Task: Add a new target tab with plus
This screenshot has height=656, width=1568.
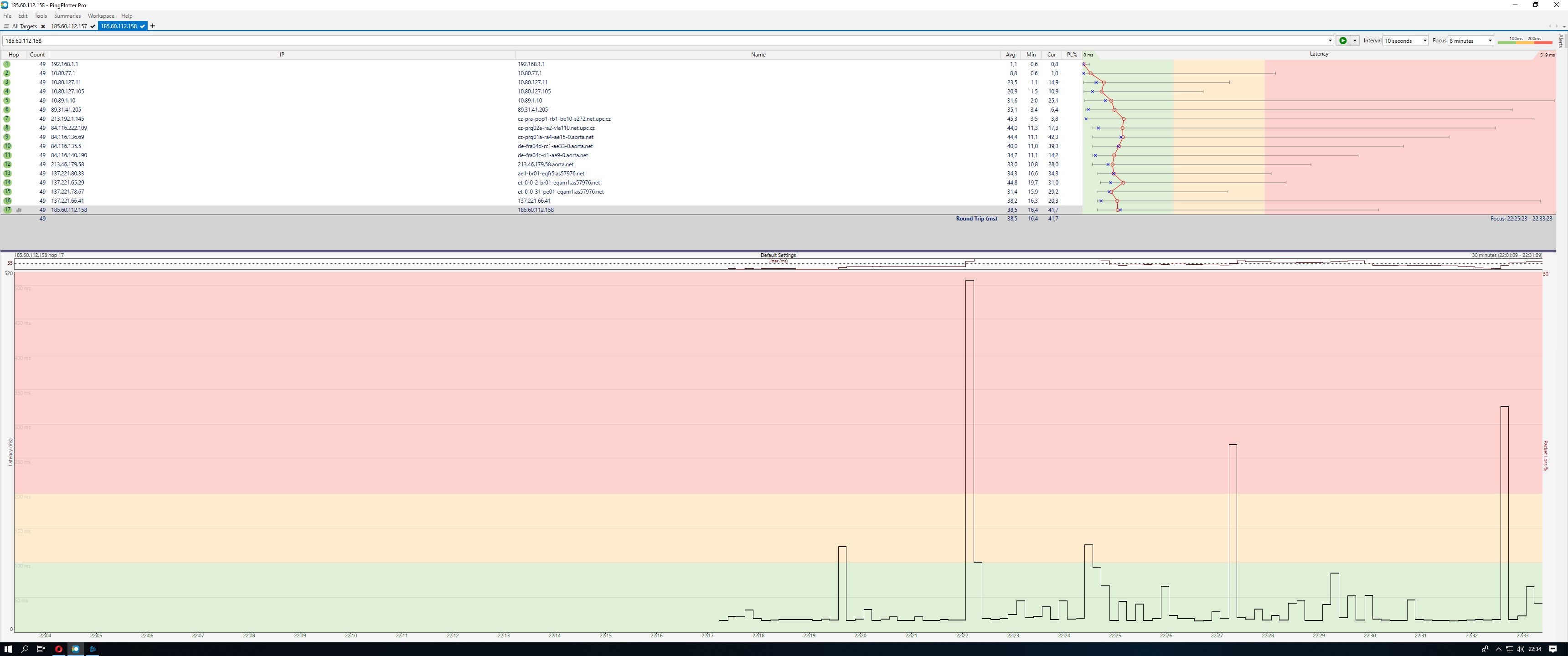Action: click(153, 26)
